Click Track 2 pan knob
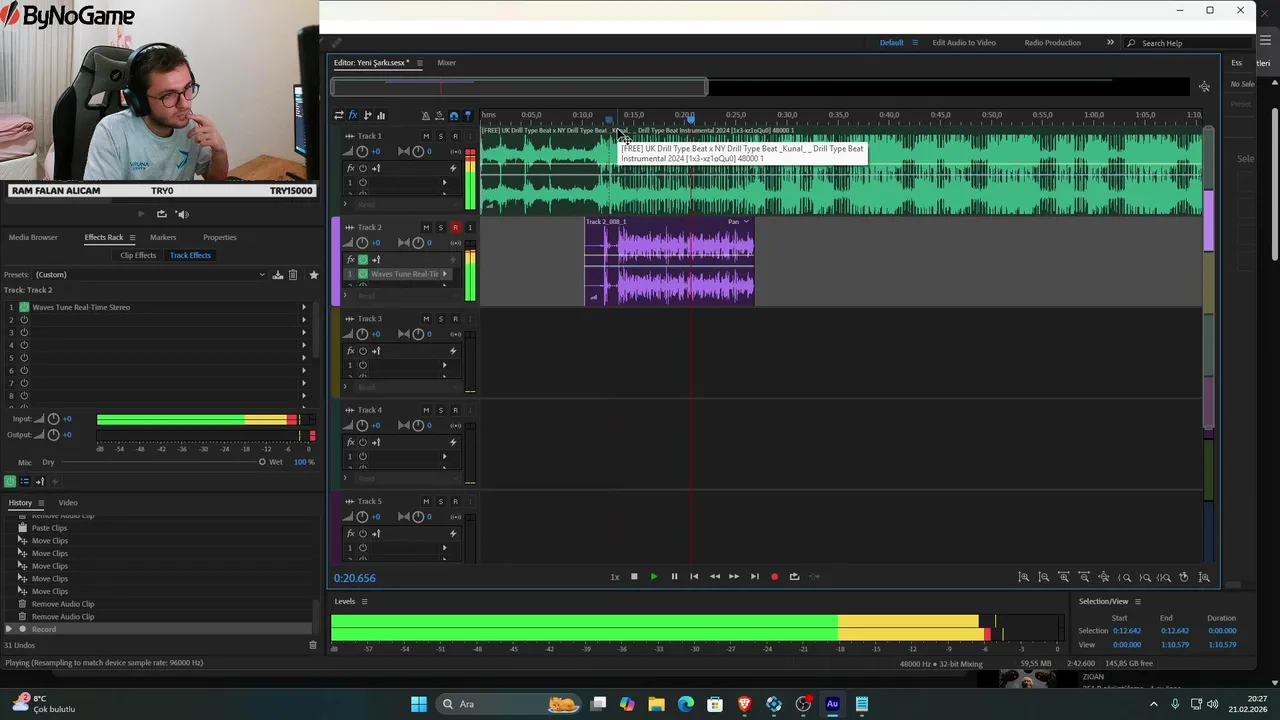Screen dimensions: 1280x720 click(x=418, y=243)
